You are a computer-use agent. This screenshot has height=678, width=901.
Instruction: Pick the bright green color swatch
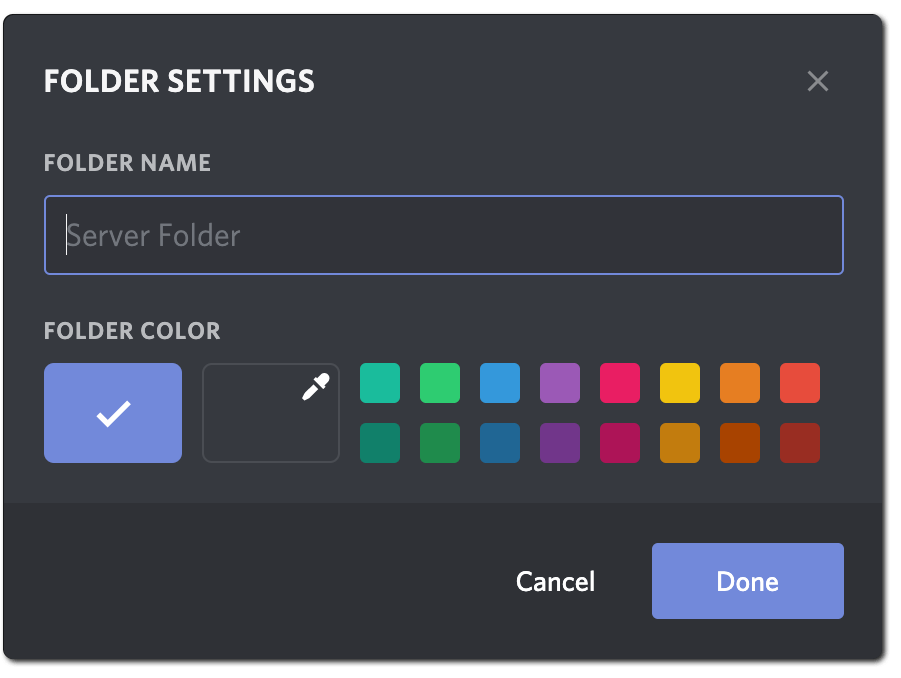[440, 383]
